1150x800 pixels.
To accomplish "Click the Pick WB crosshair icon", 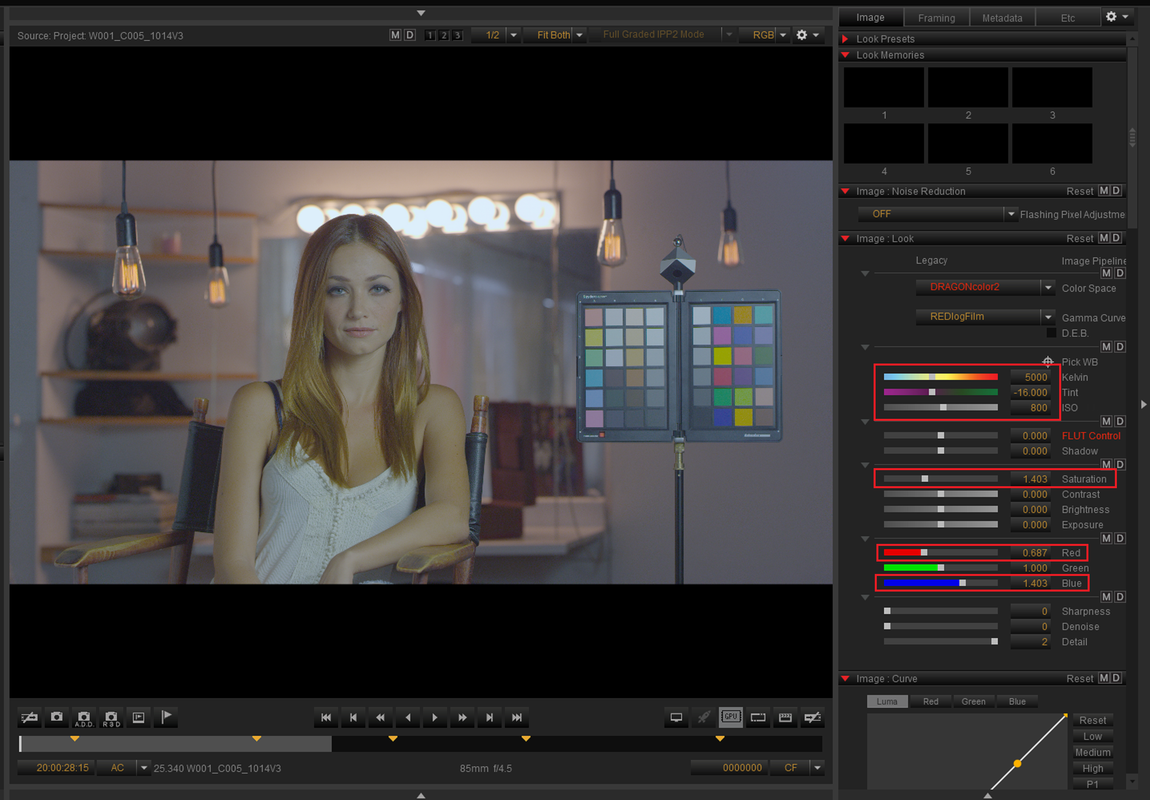I will click(1048, 362).
